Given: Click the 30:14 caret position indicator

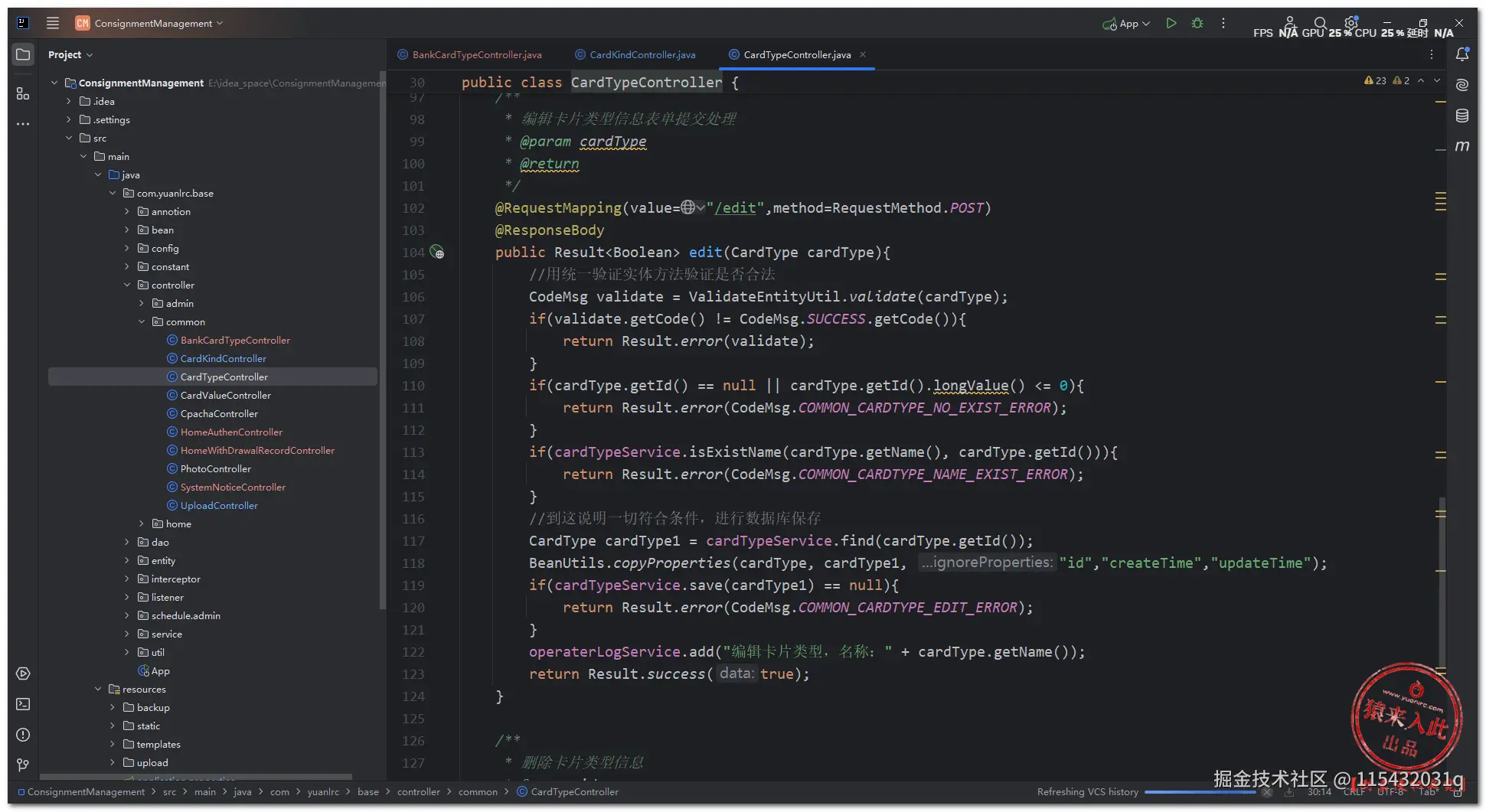Looking at the screenshot, I should coord(1319,791).
